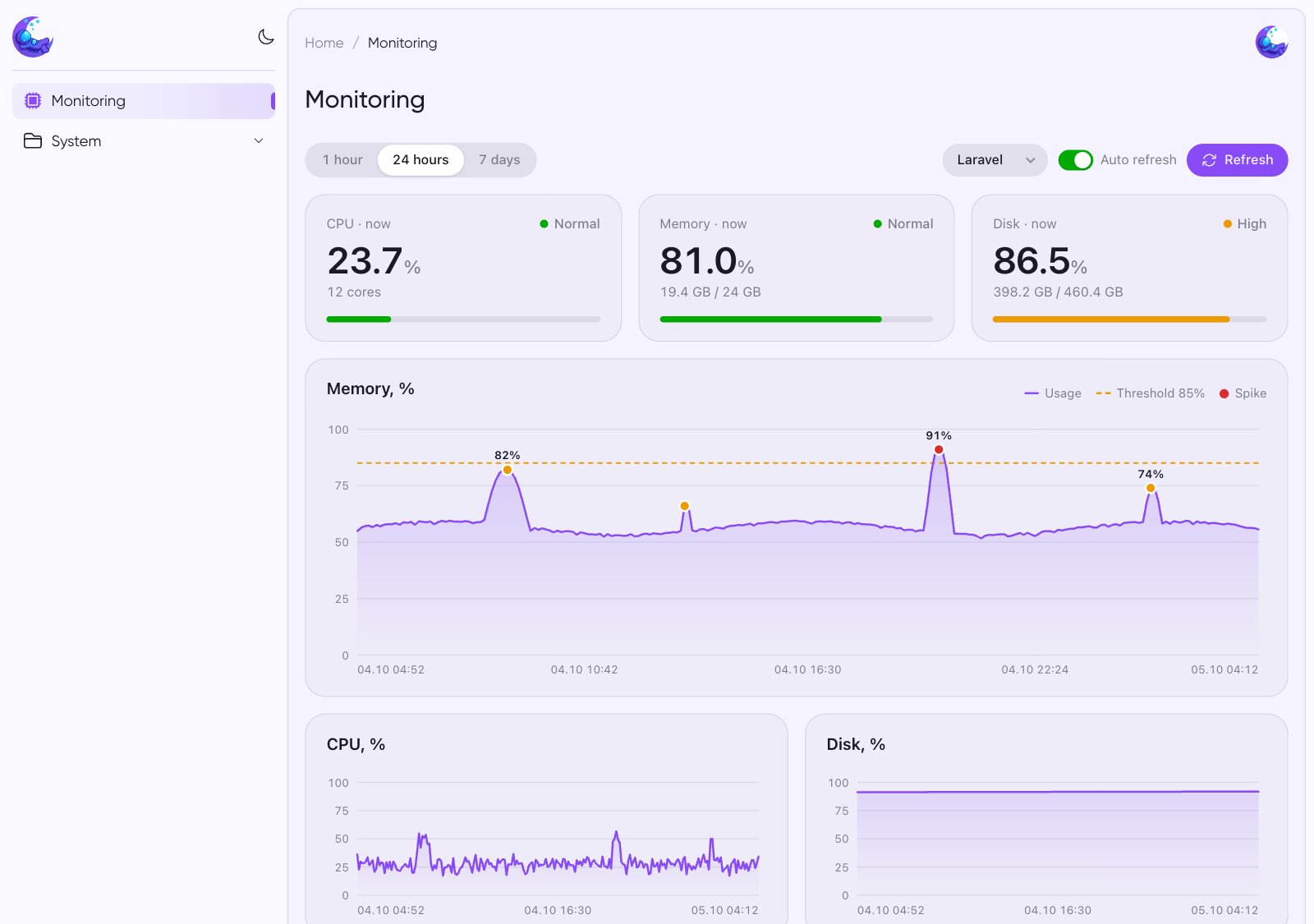The width and height of the screenshot is (1314, 924).
Task: Open the Monitoring sidebar menu item
Action: (x=144, y=101)
